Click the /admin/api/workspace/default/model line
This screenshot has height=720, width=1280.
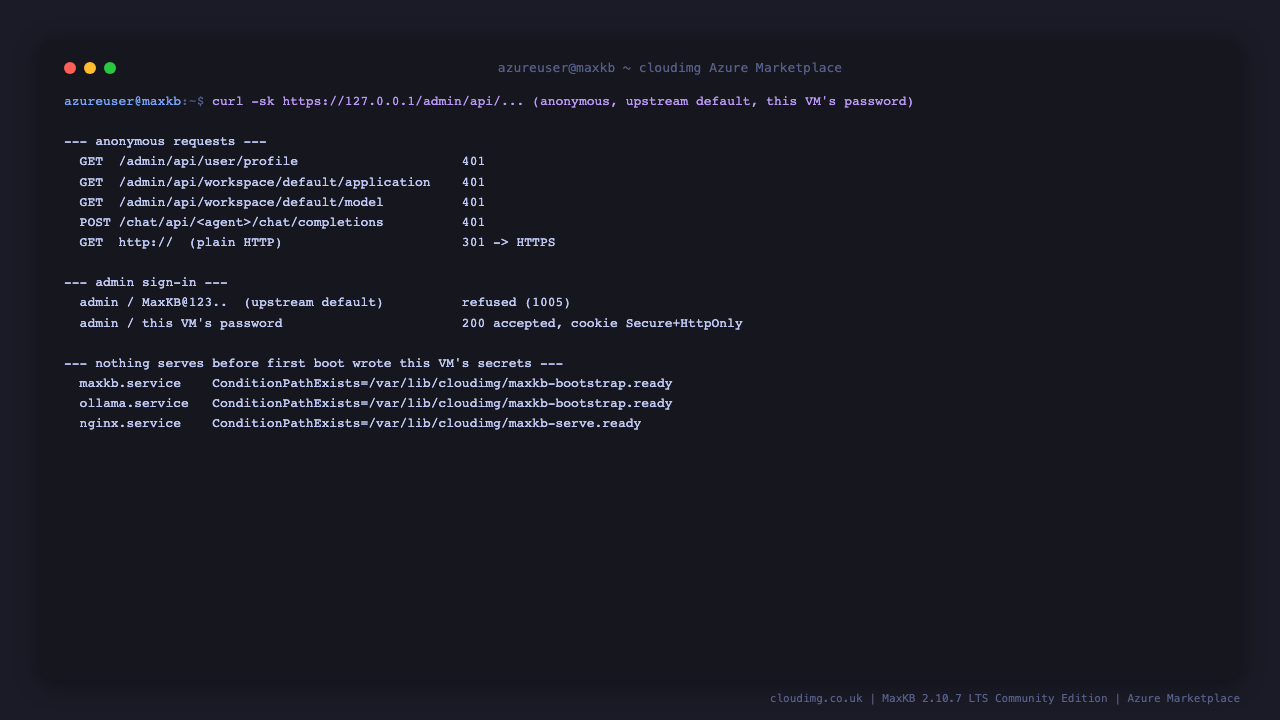(282, 202)
